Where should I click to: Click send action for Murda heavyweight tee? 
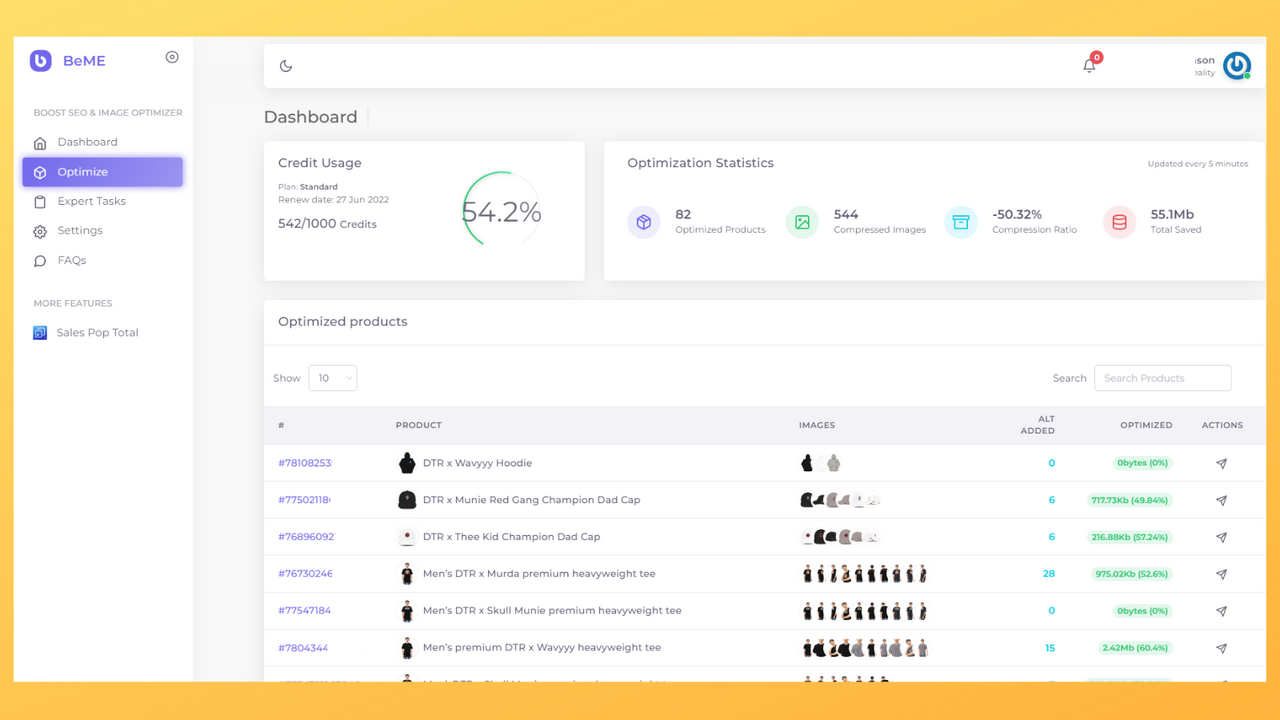[1221, 575]
